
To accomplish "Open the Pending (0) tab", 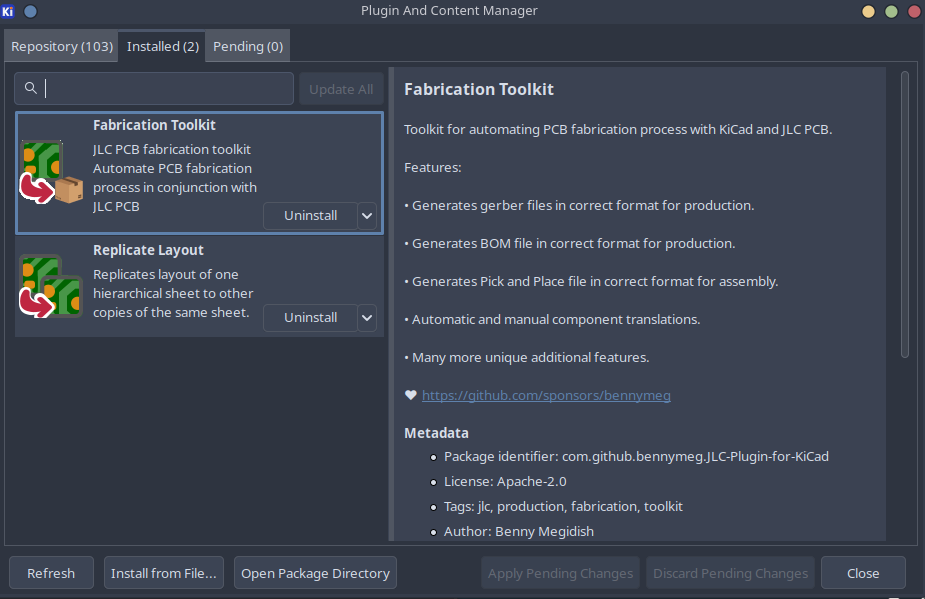I will tap(248, 46).
